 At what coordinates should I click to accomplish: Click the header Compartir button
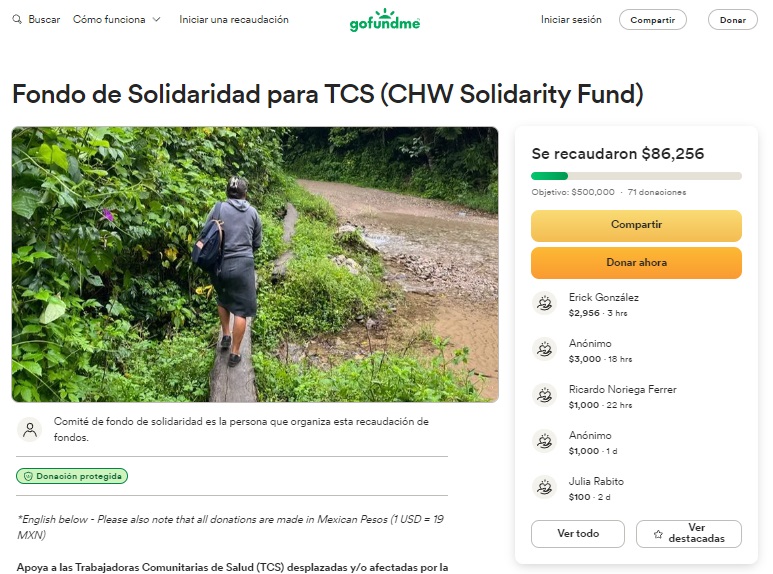pos(652,20)
